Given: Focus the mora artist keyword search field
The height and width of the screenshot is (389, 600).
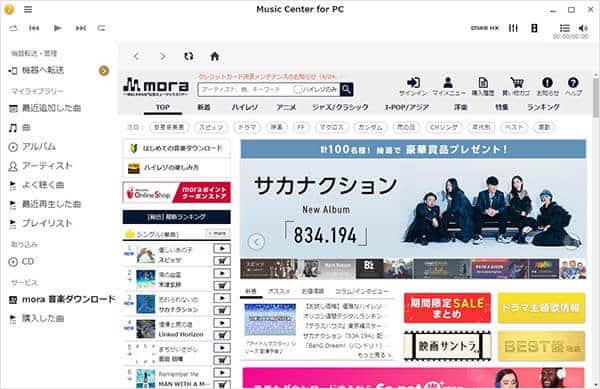Looking at the screenshot, I should (245, 90).
